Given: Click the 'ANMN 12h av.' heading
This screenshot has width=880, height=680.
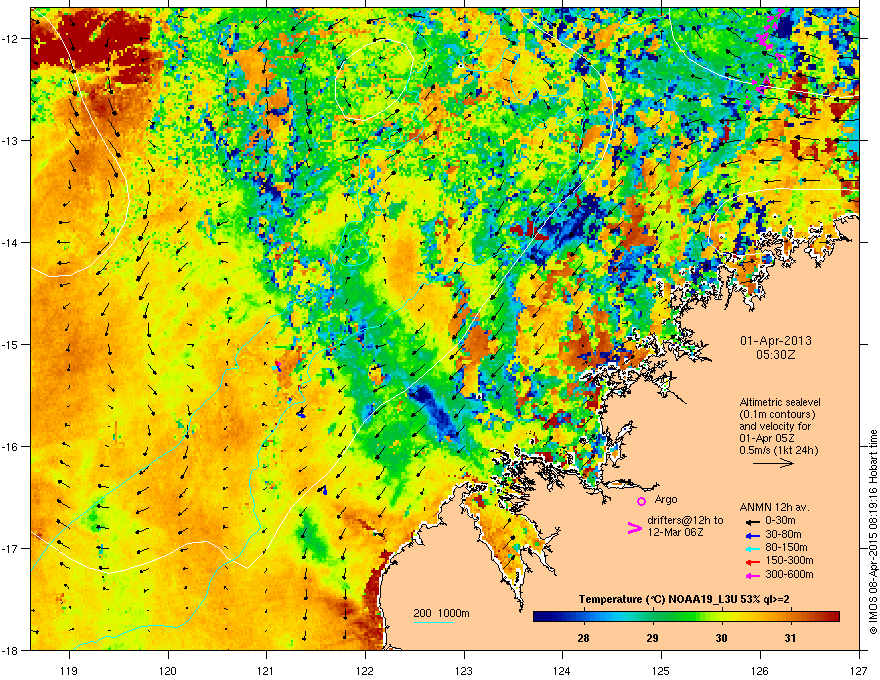Looking at the screenshot, I should 774,507.
